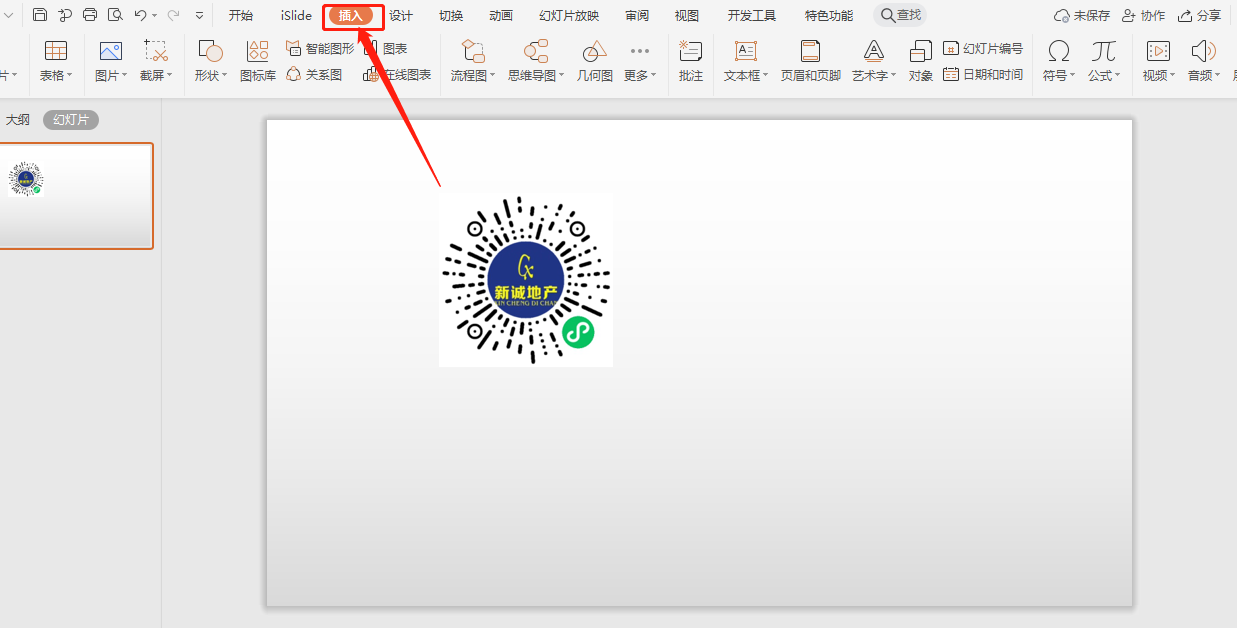Insert 幻灯片编号 slide number
Viewport: 1237px width, 628px height.
(983, 48)
